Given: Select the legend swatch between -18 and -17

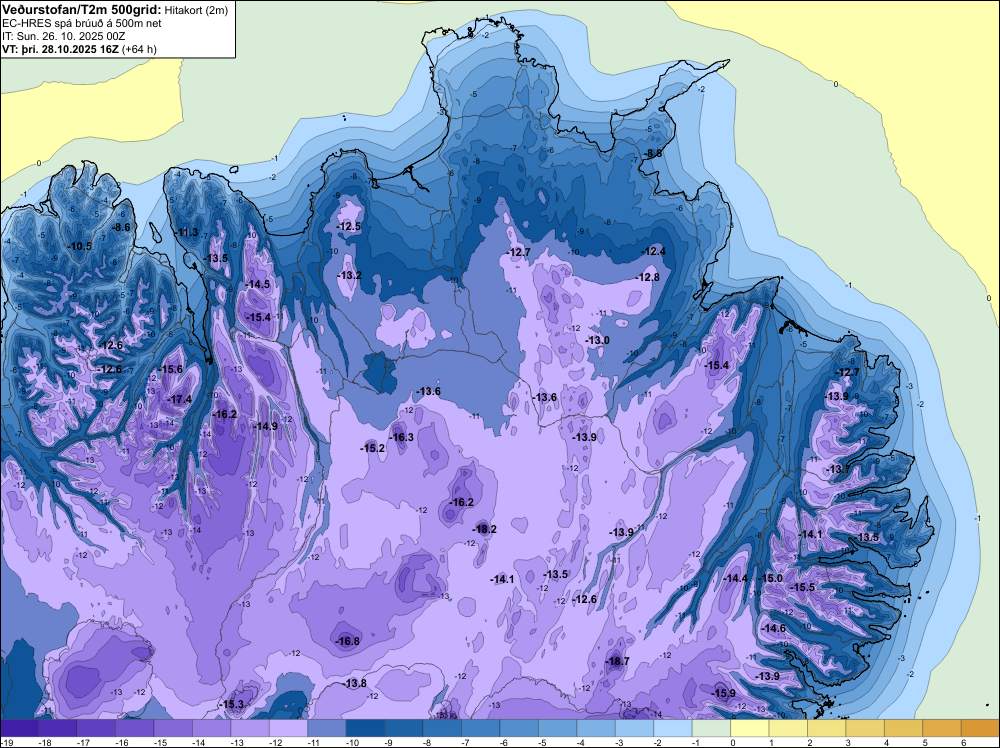Looking at the screenshot, I should click(x=57, y=728).
